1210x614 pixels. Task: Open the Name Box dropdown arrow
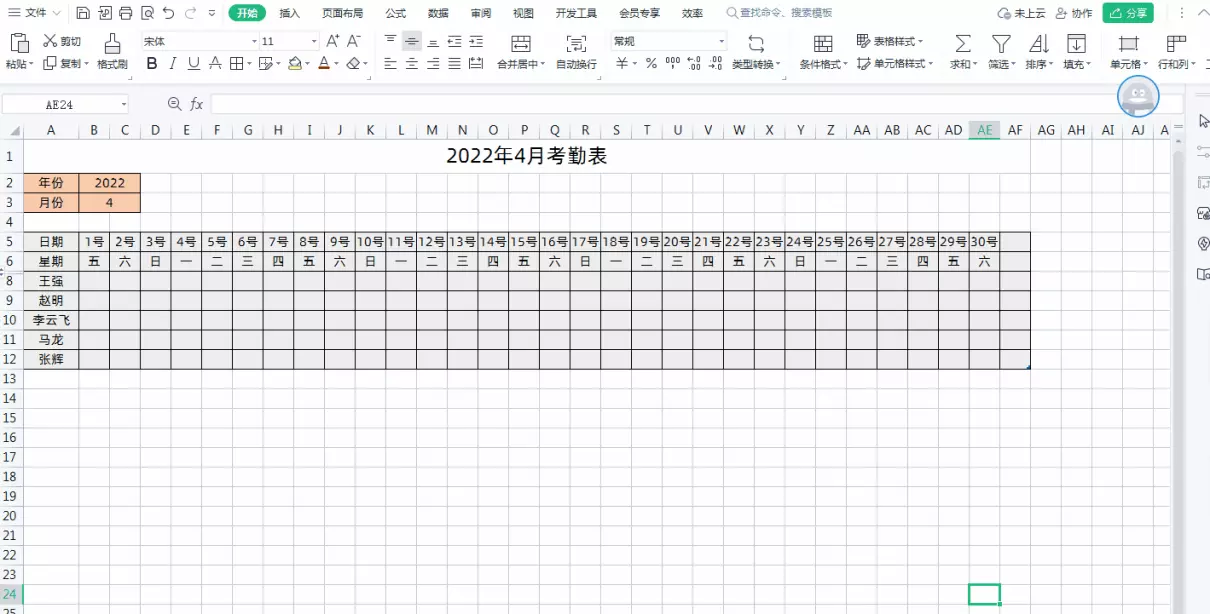click(123, 104)
